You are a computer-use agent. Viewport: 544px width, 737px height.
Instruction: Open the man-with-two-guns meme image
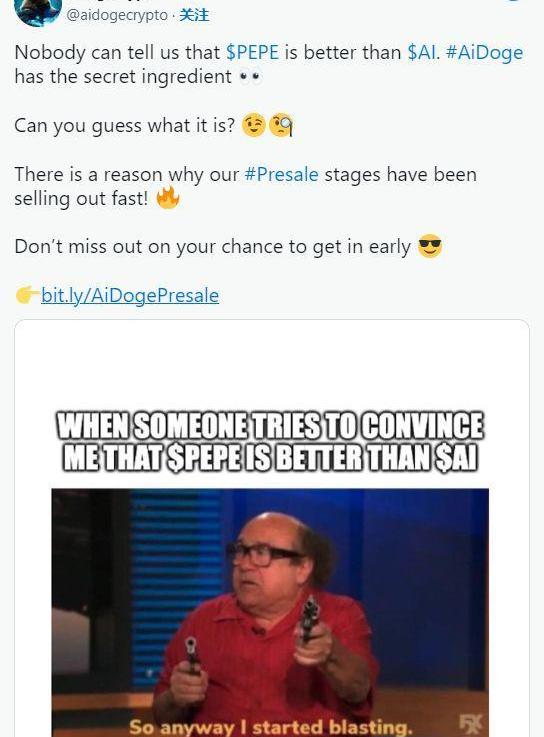tap(270, 612)
